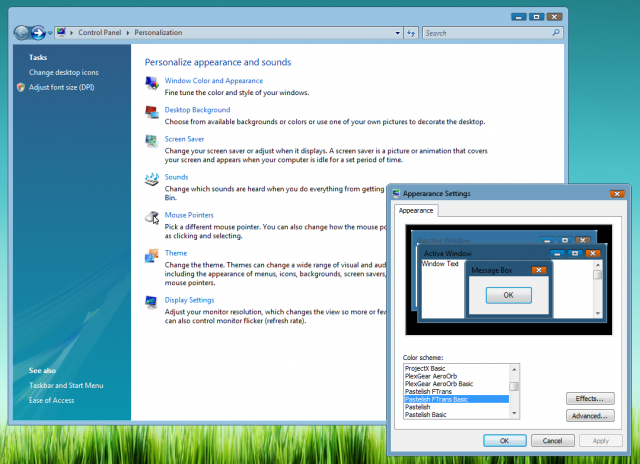Click Control Panel breadcrumb in address bar

click(x=100, y=32)
